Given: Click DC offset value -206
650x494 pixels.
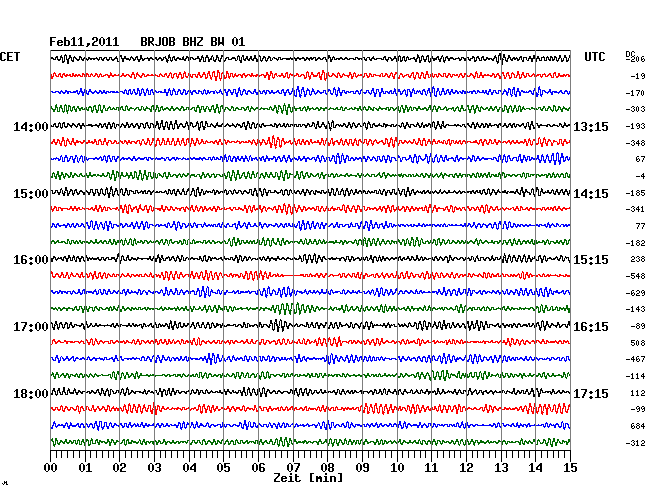Looking at the screenshot, I should tap(636, 59).
